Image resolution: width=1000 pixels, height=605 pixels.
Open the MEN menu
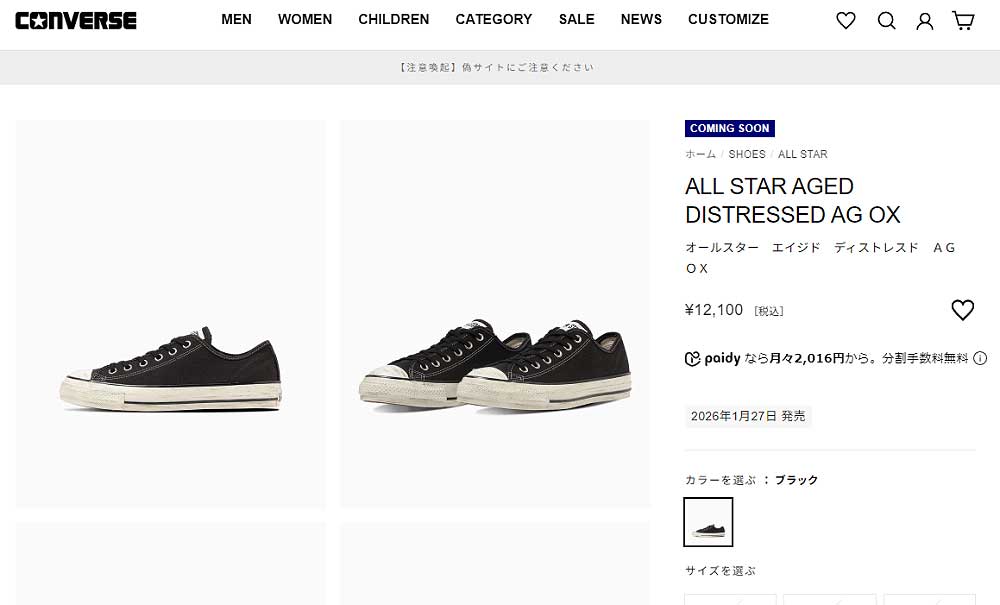click(x=236, y=19)
